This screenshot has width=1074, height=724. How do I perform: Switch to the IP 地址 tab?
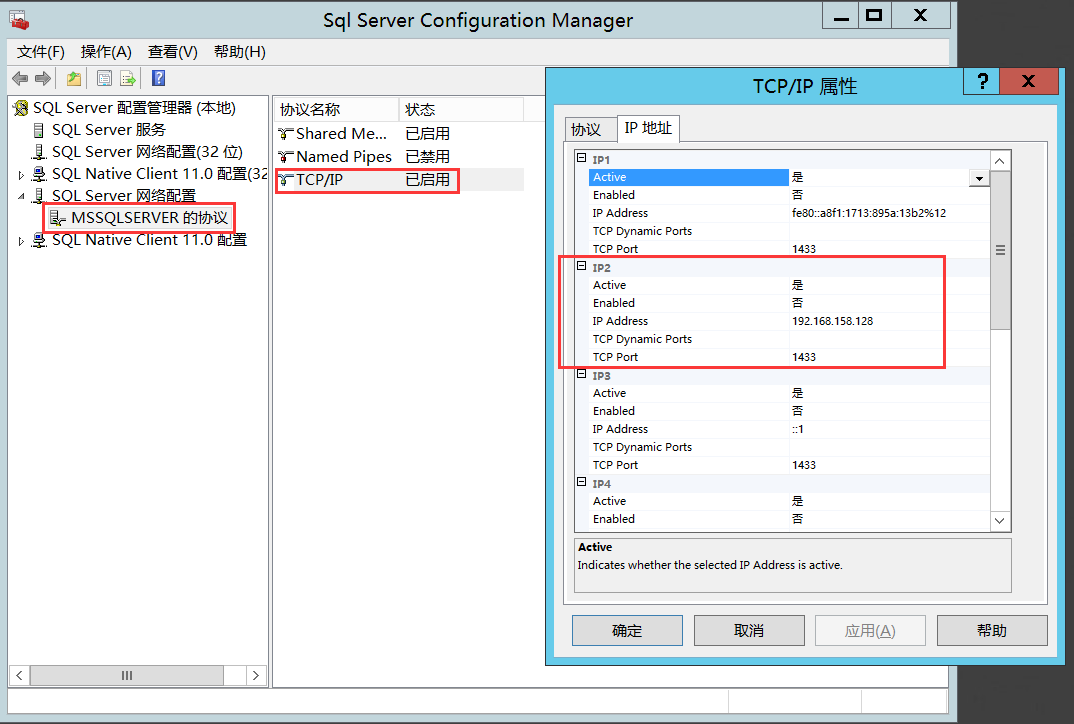click(x=648, y=128)
